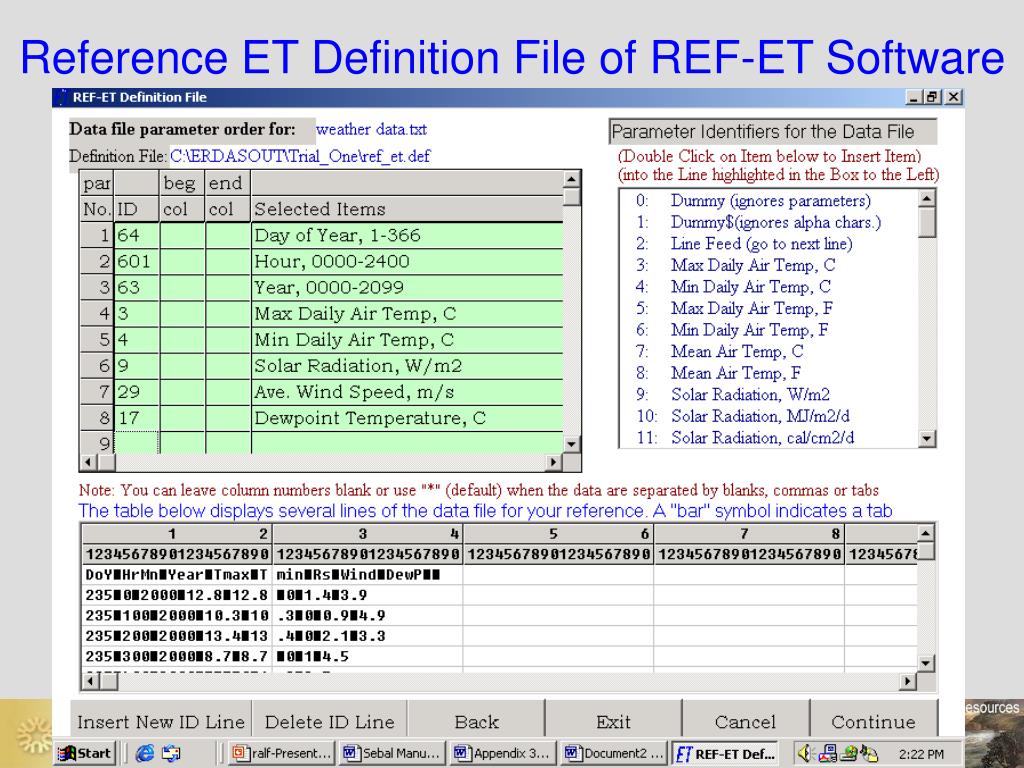
Task: Select the Dewpoint Temperature, C row
Action: pos(407,418)
